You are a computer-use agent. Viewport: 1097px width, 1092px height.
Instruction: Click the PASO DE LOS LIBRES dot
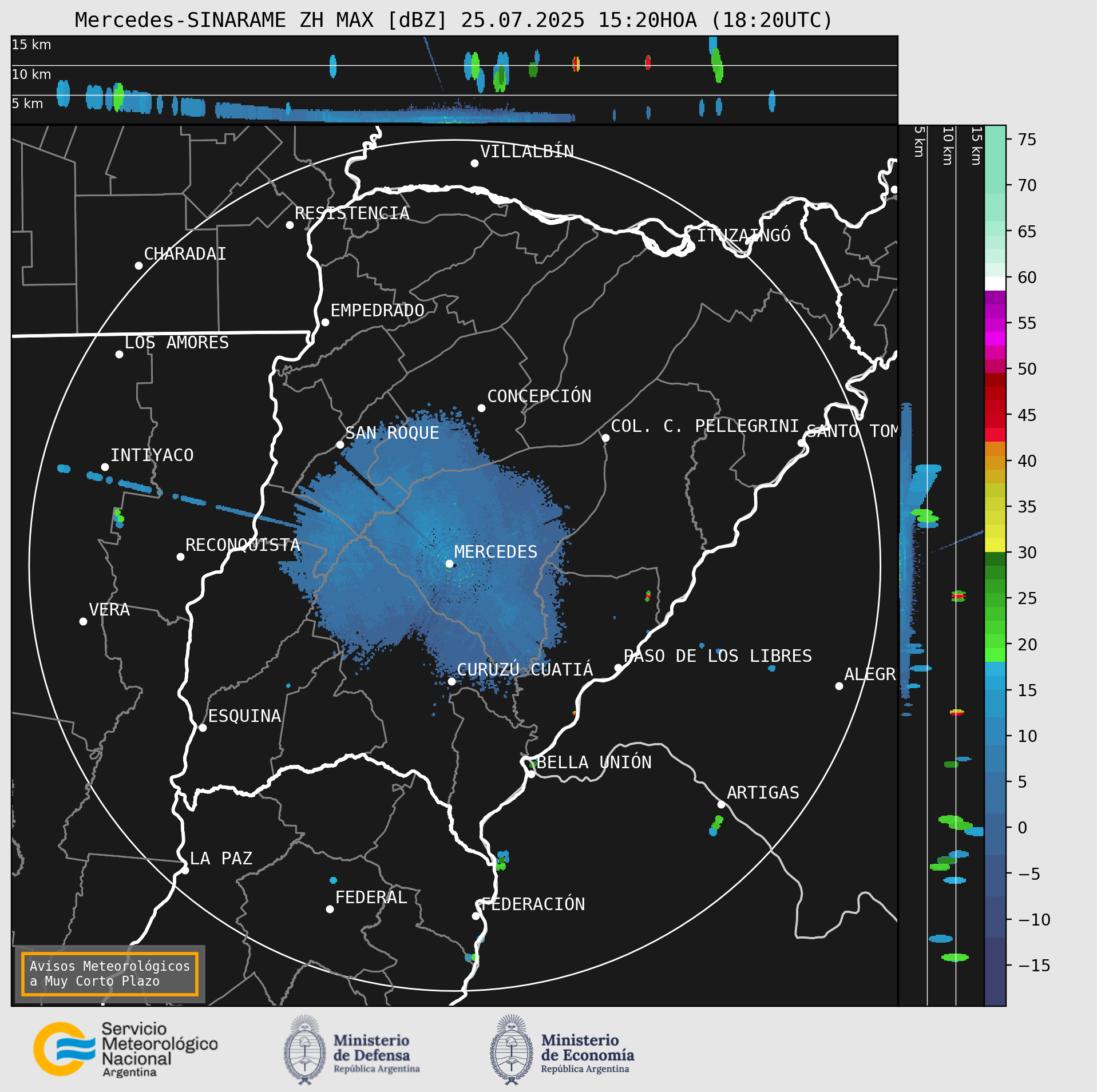tap(618, 668)
